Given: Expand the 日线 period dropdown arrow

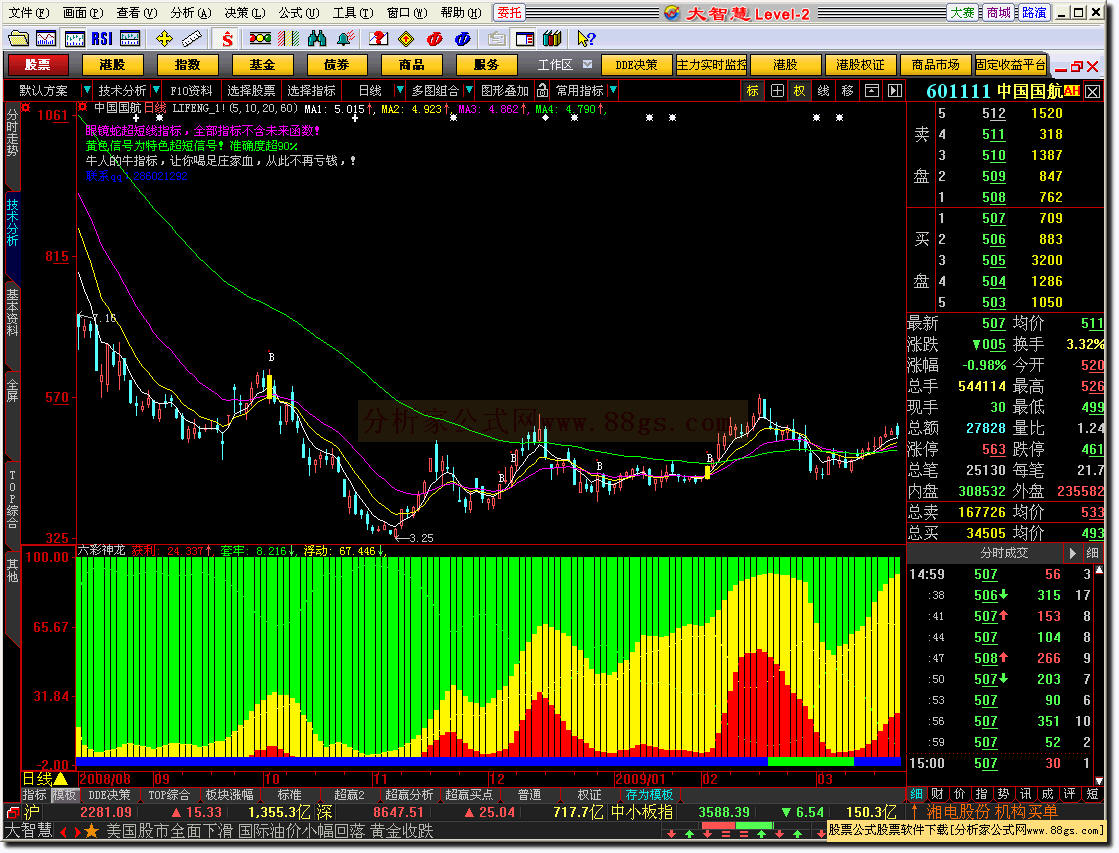Looking at the screenshot, I should [399, 91].
